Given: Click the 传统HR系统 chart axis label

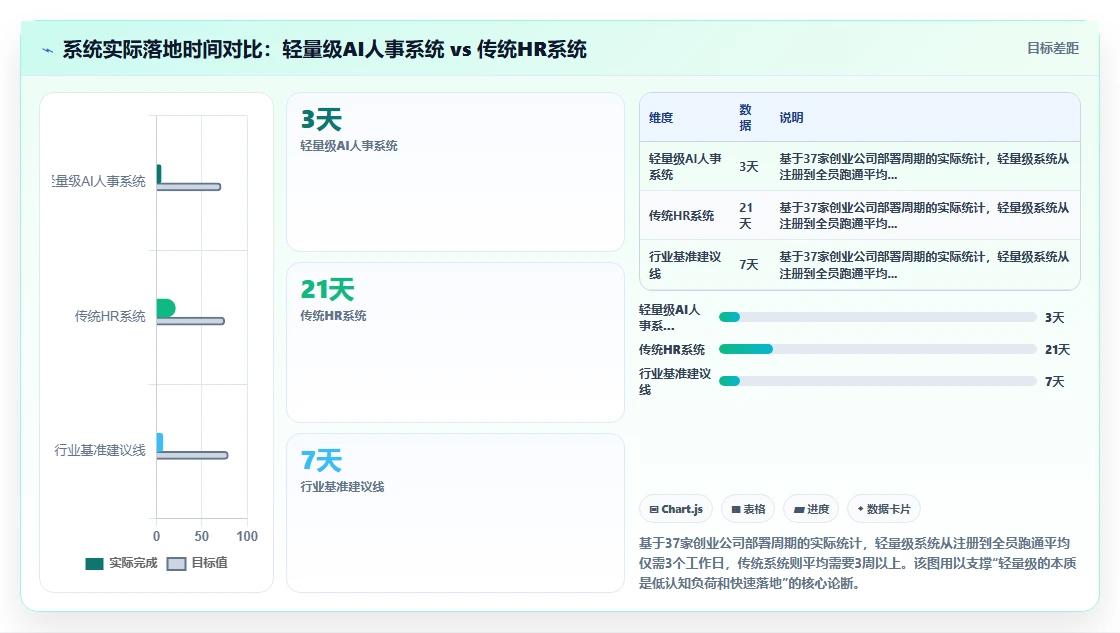Looking at the screenshot, I should pyautogui.click(x=110, y=316).
